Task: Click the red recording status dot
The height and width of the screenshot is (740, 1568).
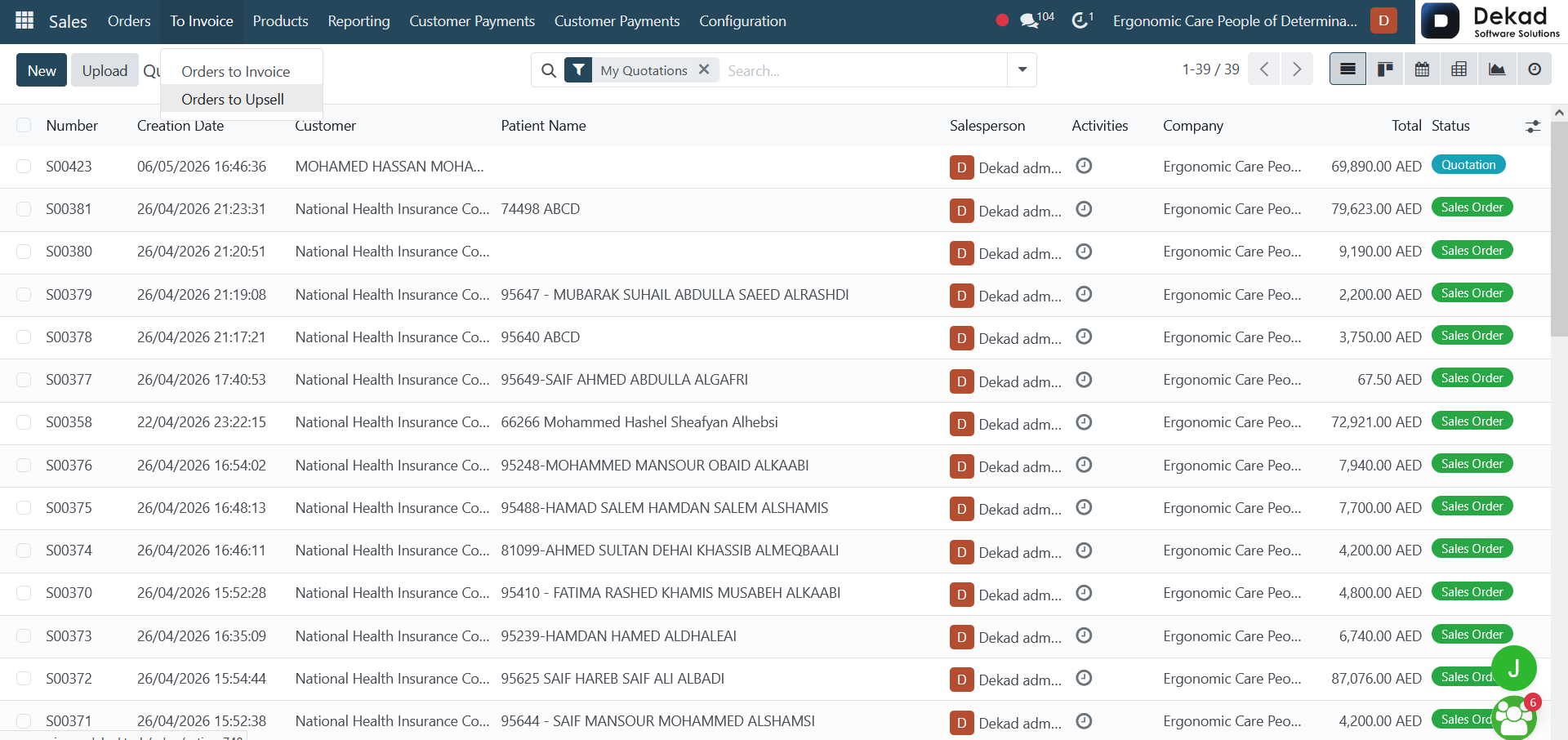Action: 1002,20
